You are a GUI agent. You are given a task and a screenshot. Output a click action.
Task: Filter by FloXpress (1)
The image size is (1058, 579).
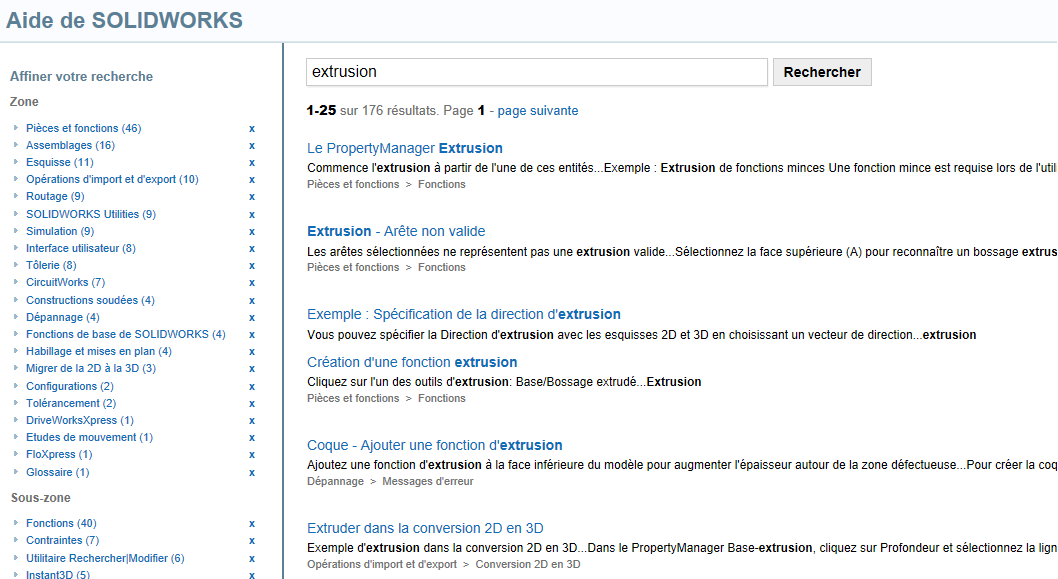(x=59, y=454)
